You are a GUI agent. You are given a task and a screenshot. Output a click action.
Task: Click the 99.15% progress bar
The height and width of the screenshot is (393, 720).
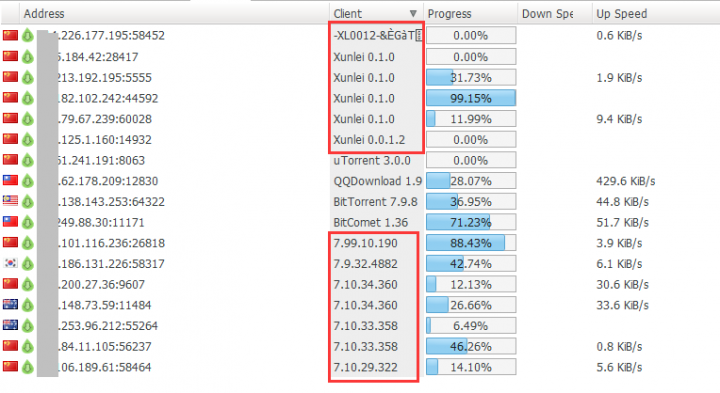tap(471, 98)
